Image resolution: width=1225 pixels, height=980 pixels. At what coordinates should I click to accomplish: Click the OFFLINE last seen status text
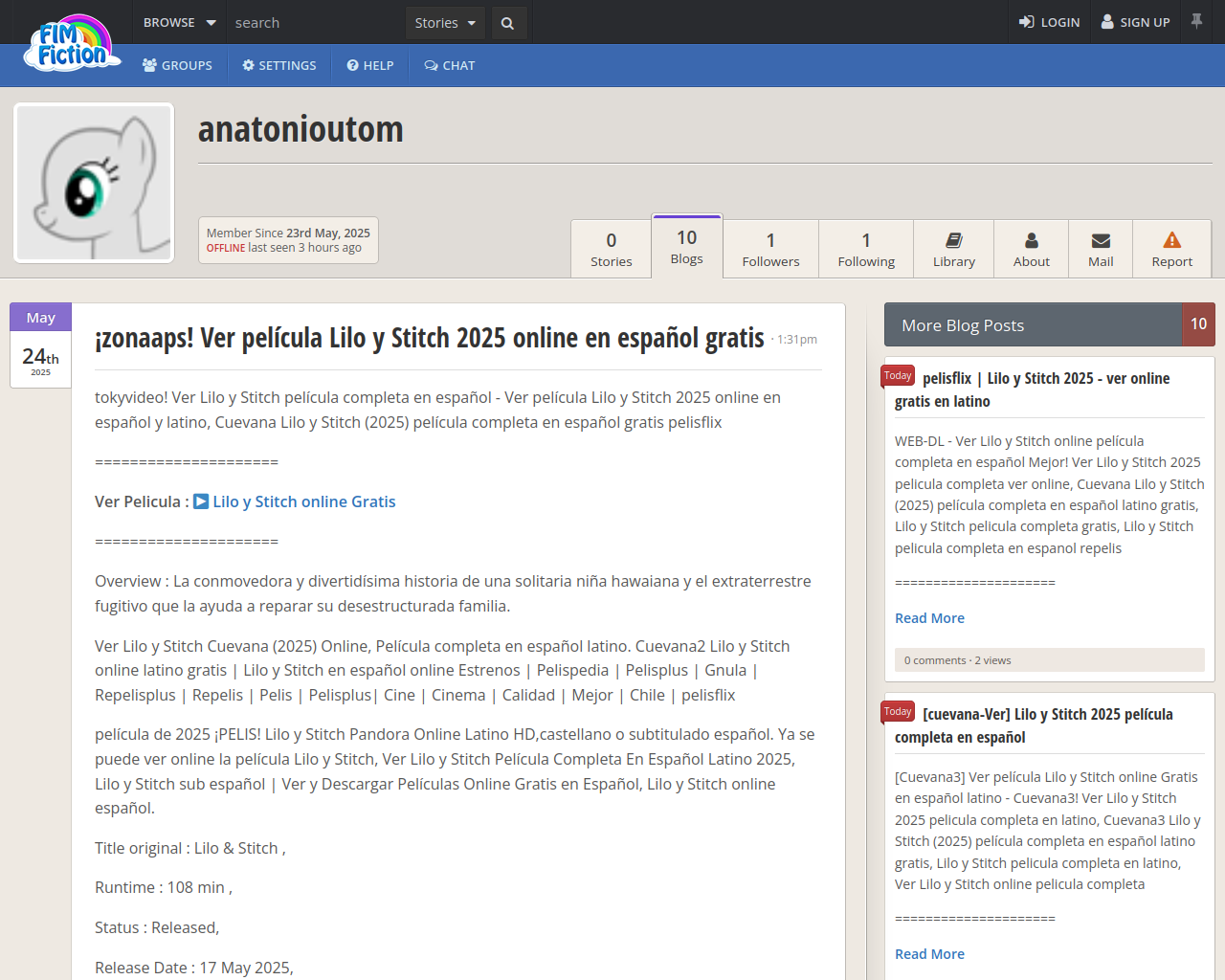[x=284, y=248]
